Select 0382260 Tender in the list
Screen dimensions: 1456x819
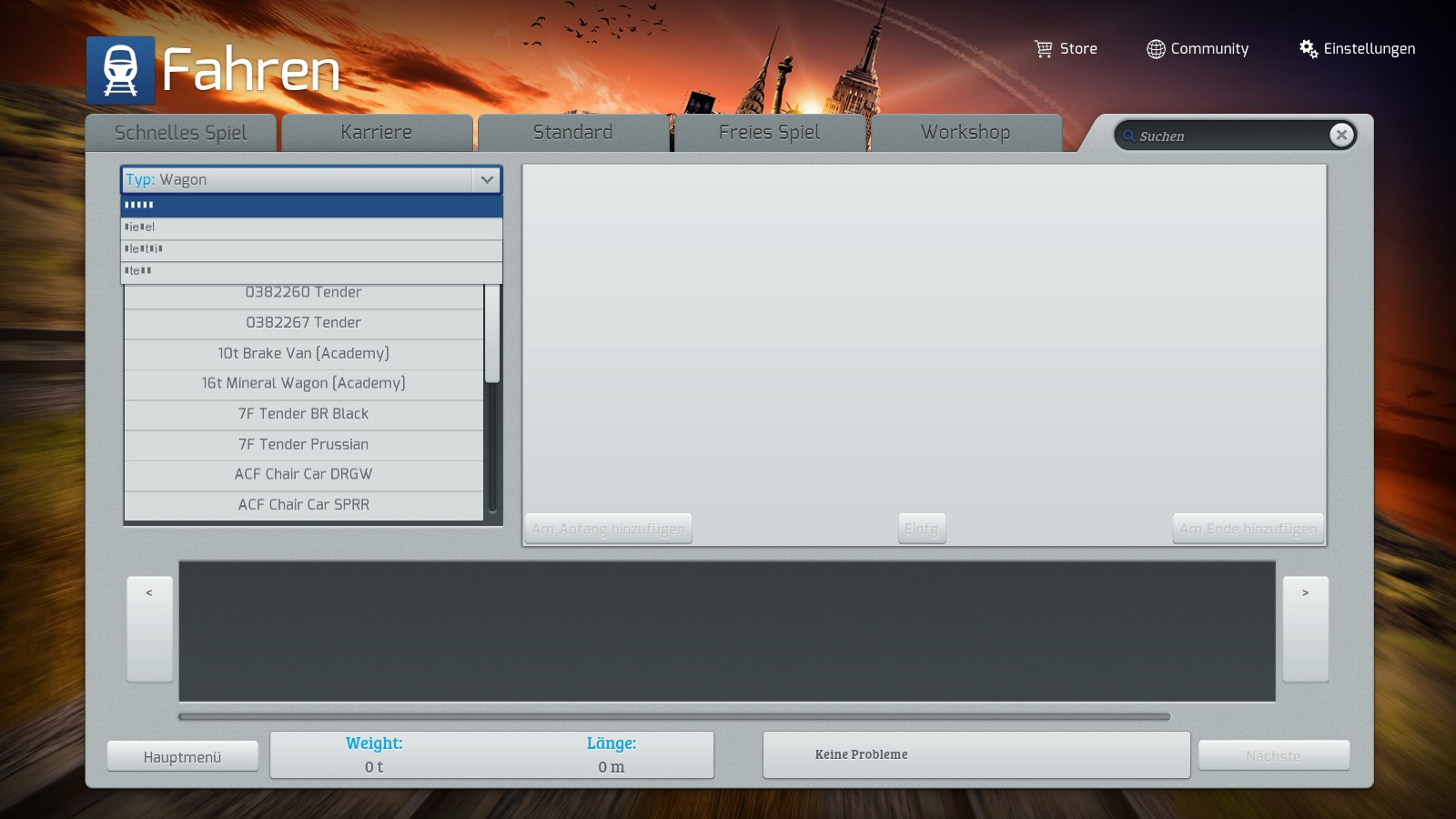tap(303, 294)
